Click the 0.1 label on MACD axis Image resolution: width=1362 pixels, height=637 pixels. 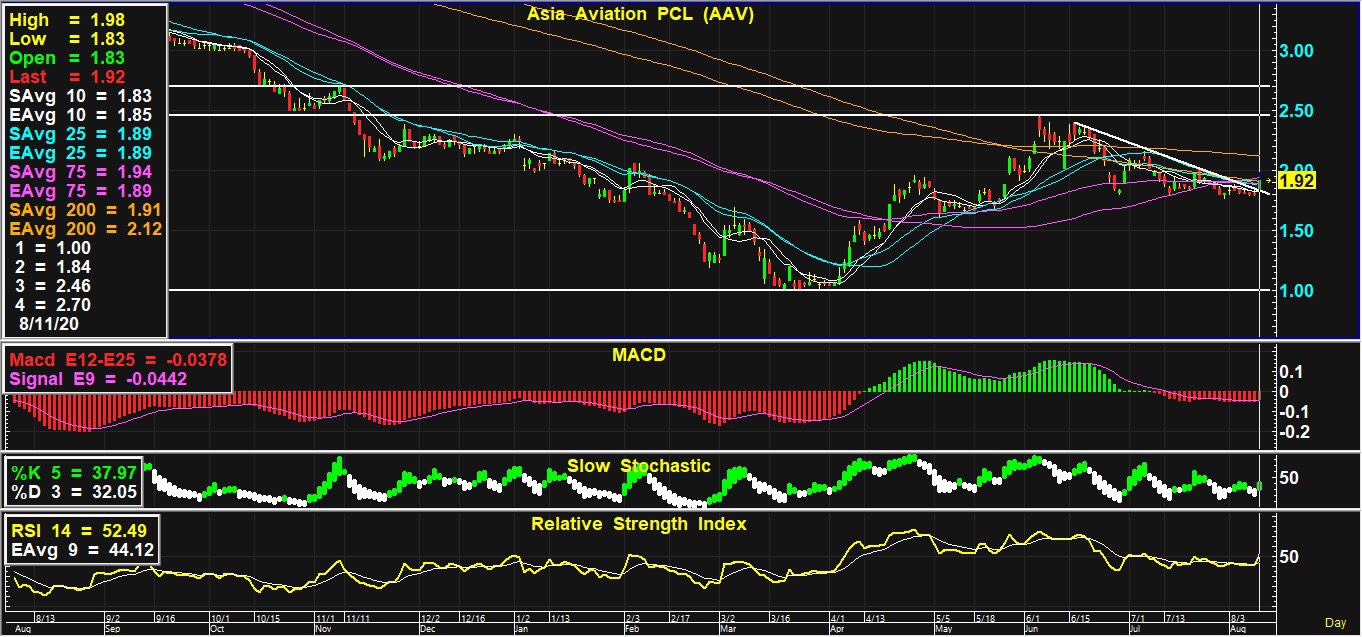[1292, 372]
